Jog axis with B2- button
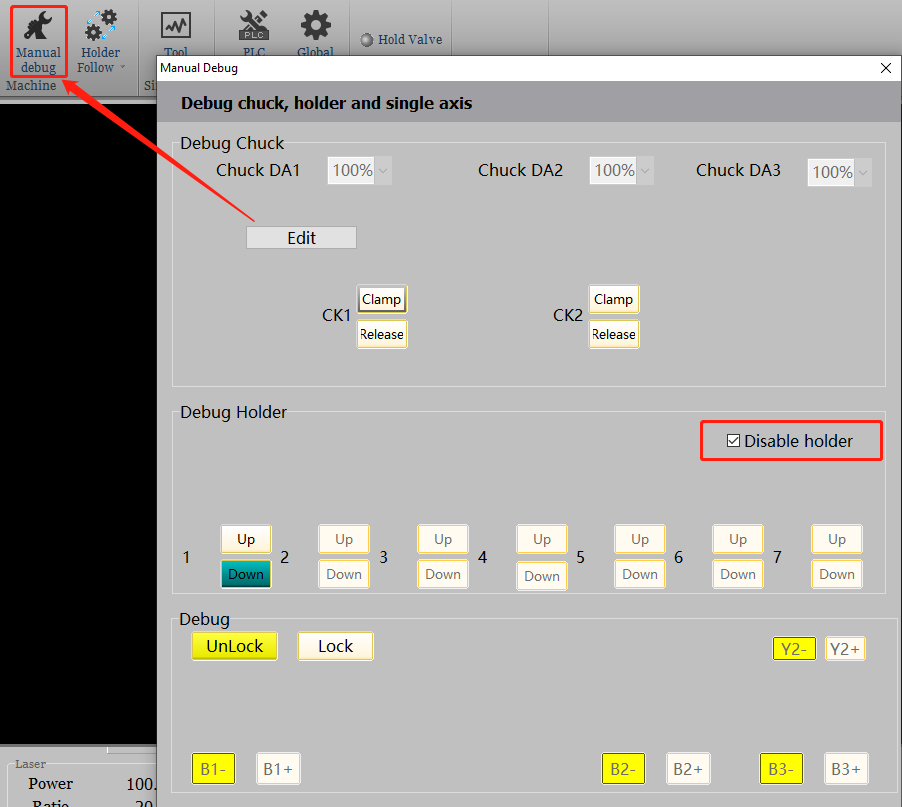Screen dimensions: 902x807 coord(624,768)
